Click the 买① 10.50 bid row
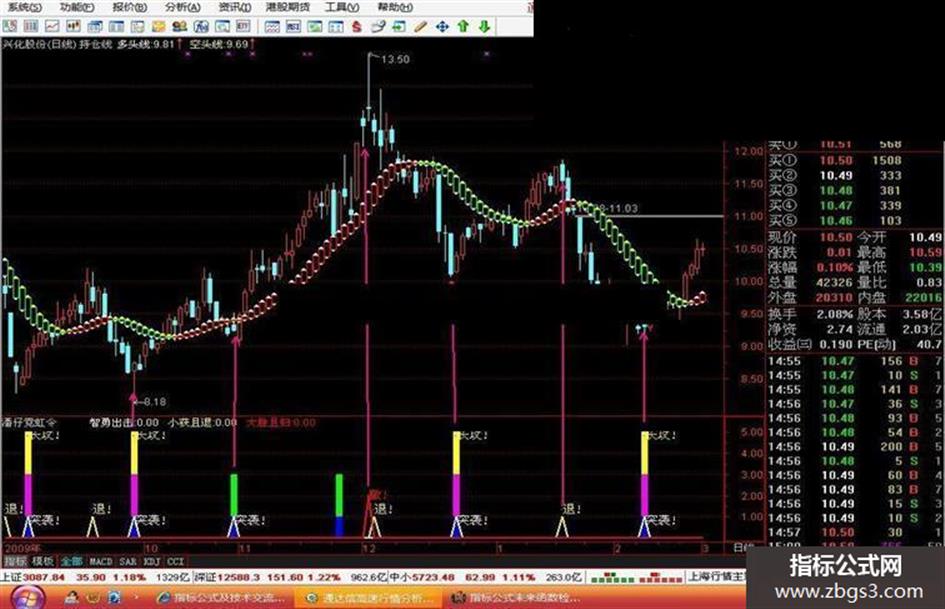 [835, 160]
